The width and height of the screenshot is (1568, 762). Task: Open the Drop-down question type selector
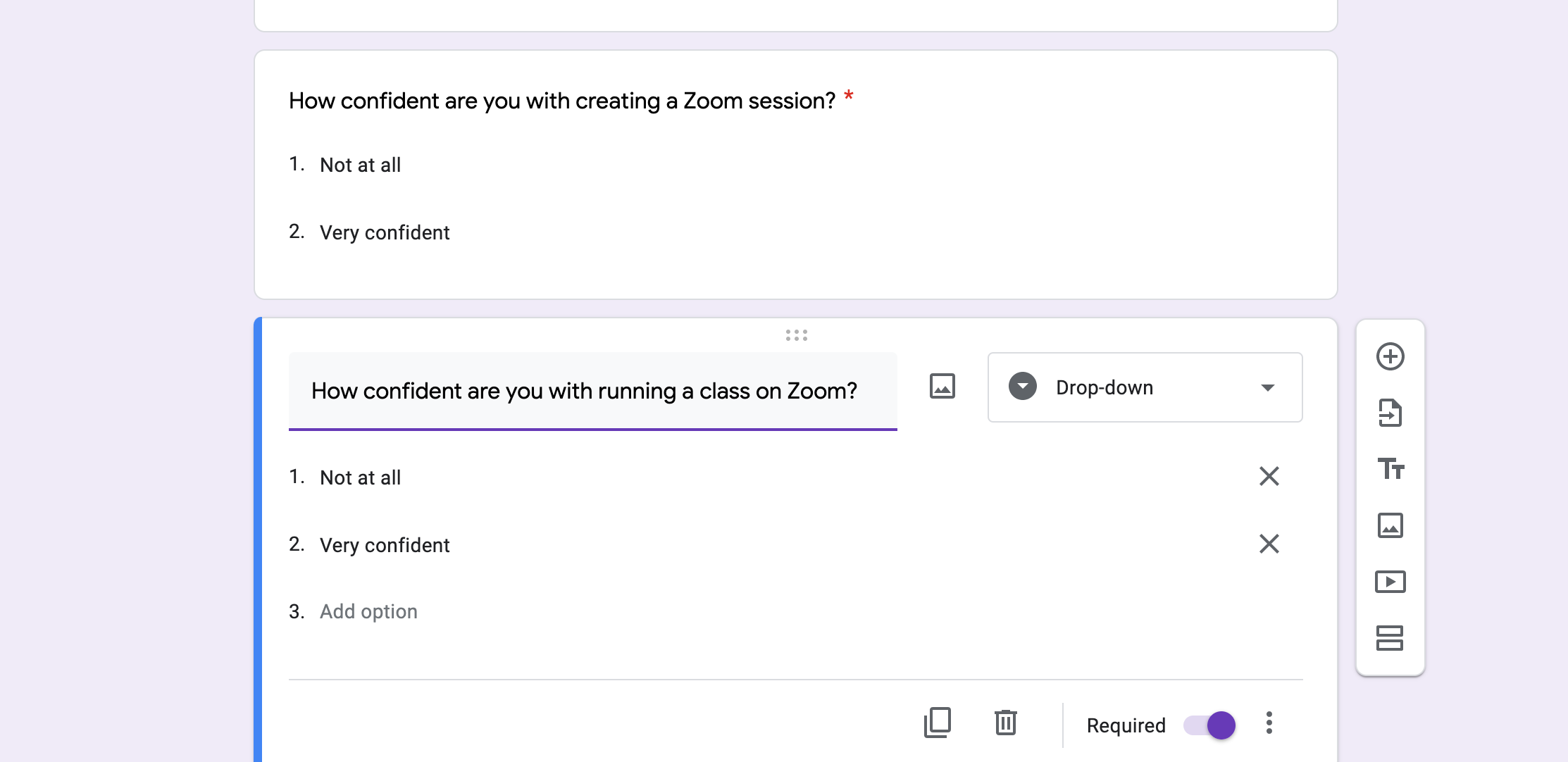tap(1145, 387)
